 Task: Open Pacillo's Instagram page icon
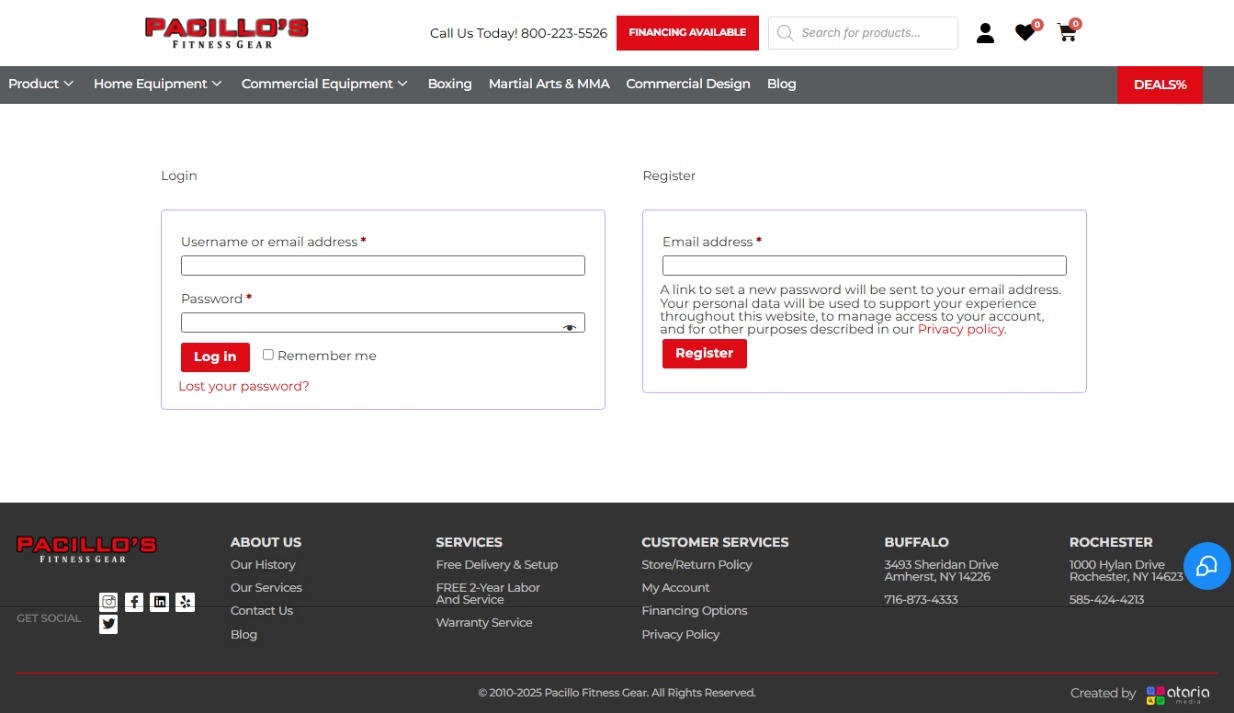(x=108, y=602)
